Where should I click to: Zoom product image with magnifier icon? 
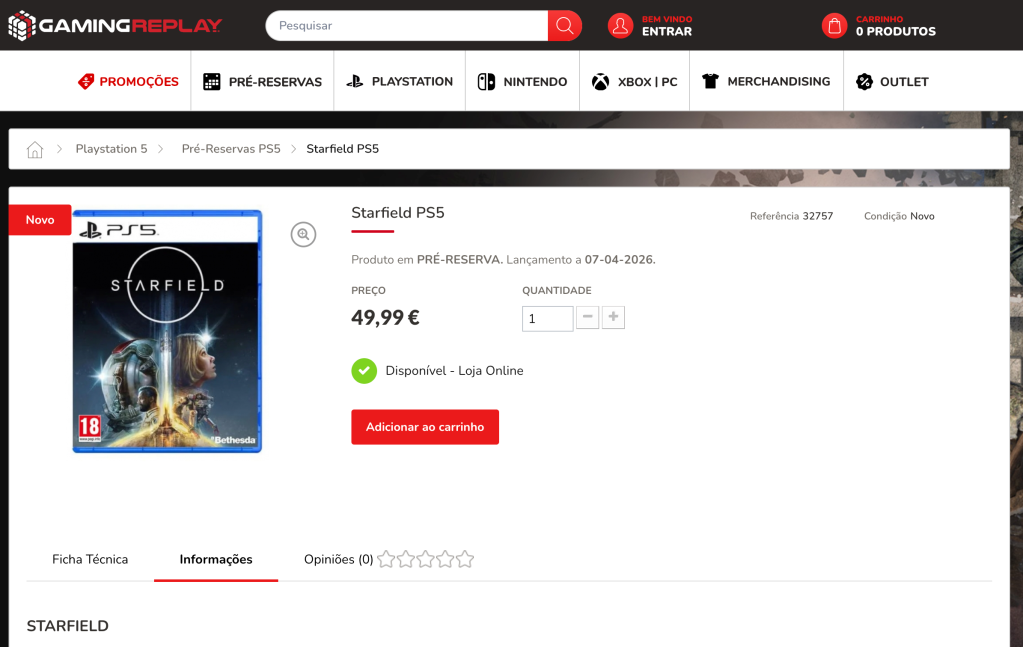[x=303, y=234]
